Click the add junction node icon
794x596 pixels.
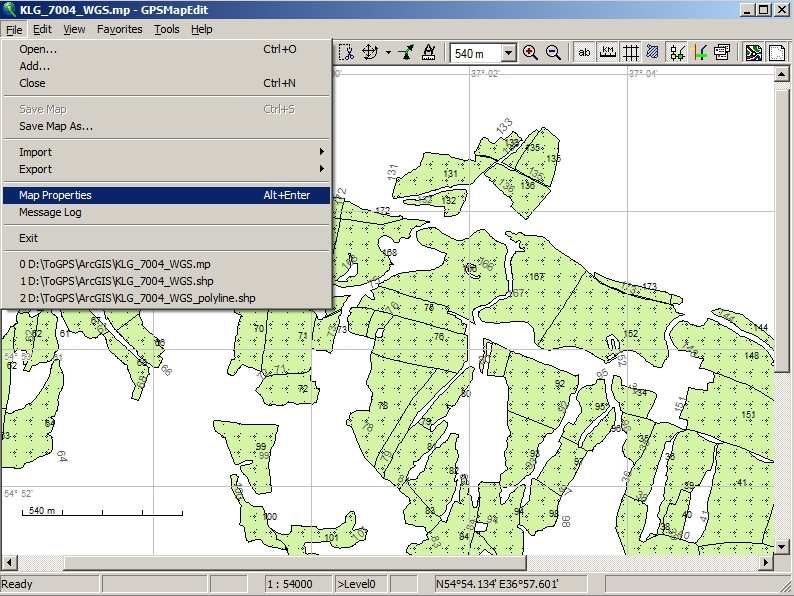pyautogui.click(x=700, y=53)
